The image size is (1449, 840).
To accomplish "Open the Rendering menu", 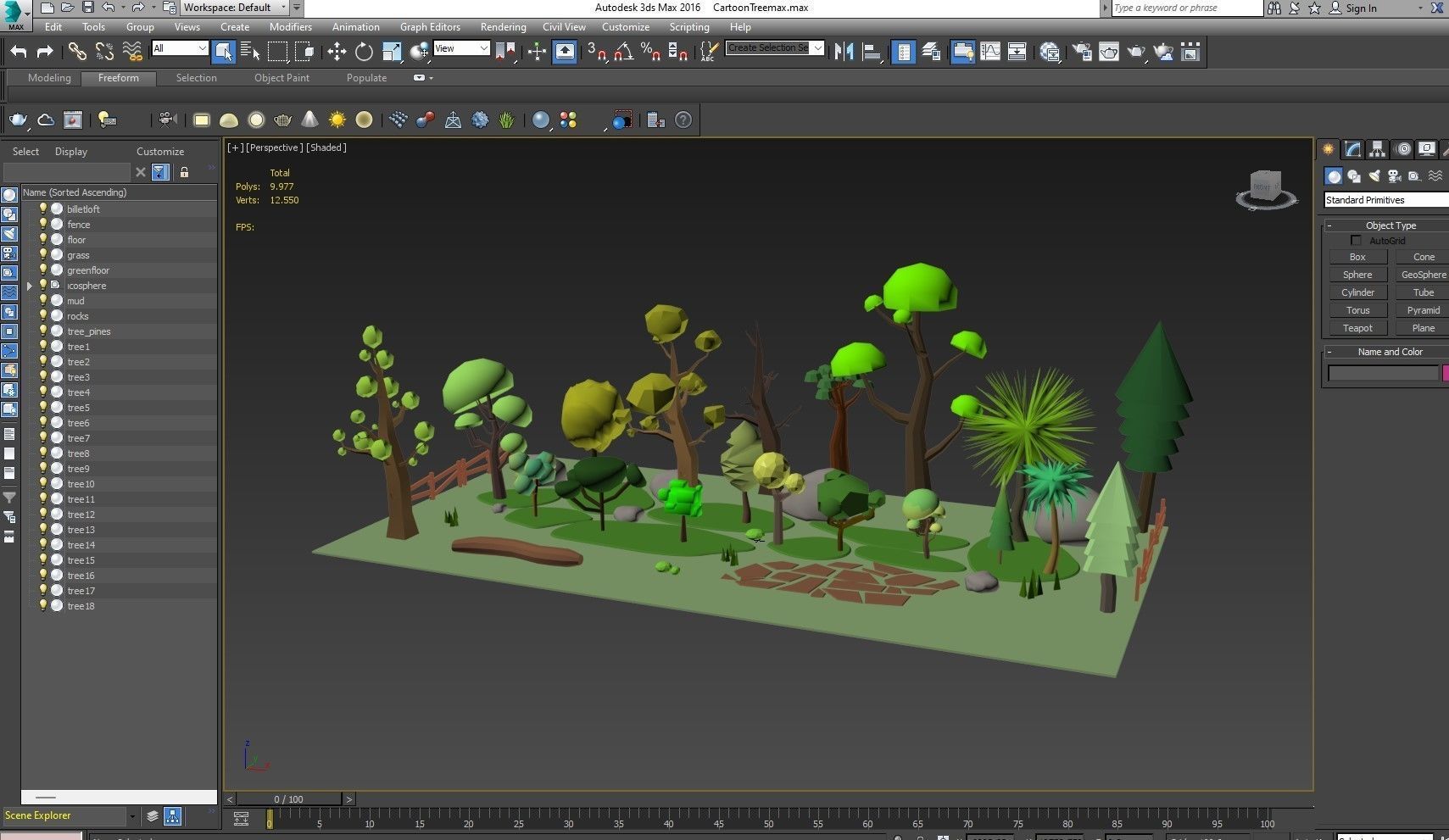I will 503,27.
